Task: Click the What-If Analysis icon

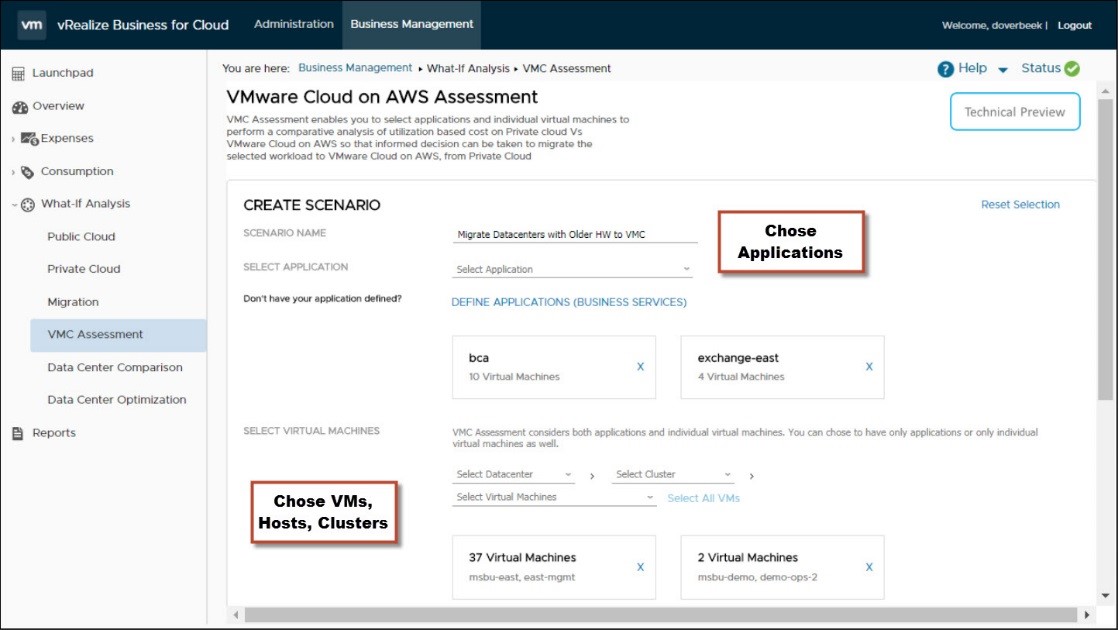Action: (x=27, y=205)
